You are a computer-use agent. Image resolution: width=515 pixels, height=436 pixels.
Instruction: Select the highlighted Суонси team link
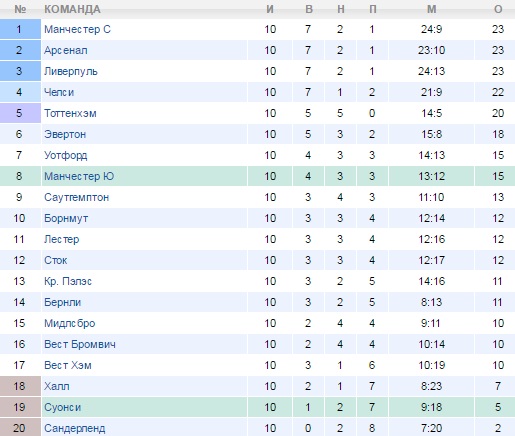pyautogui.click(x=62, y=407)
